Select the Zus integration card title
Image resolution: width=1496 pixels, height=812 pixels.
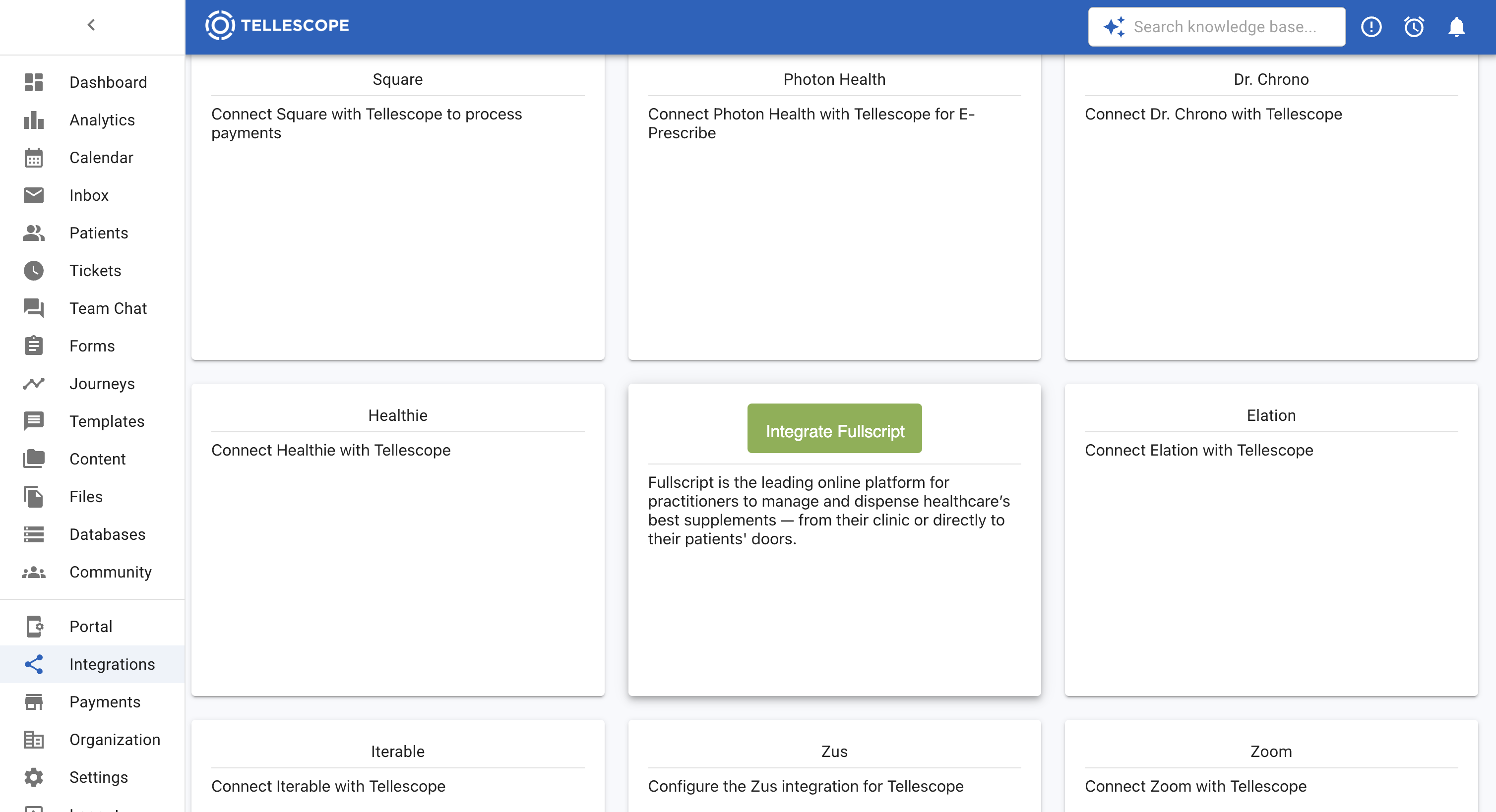[834, 751]
